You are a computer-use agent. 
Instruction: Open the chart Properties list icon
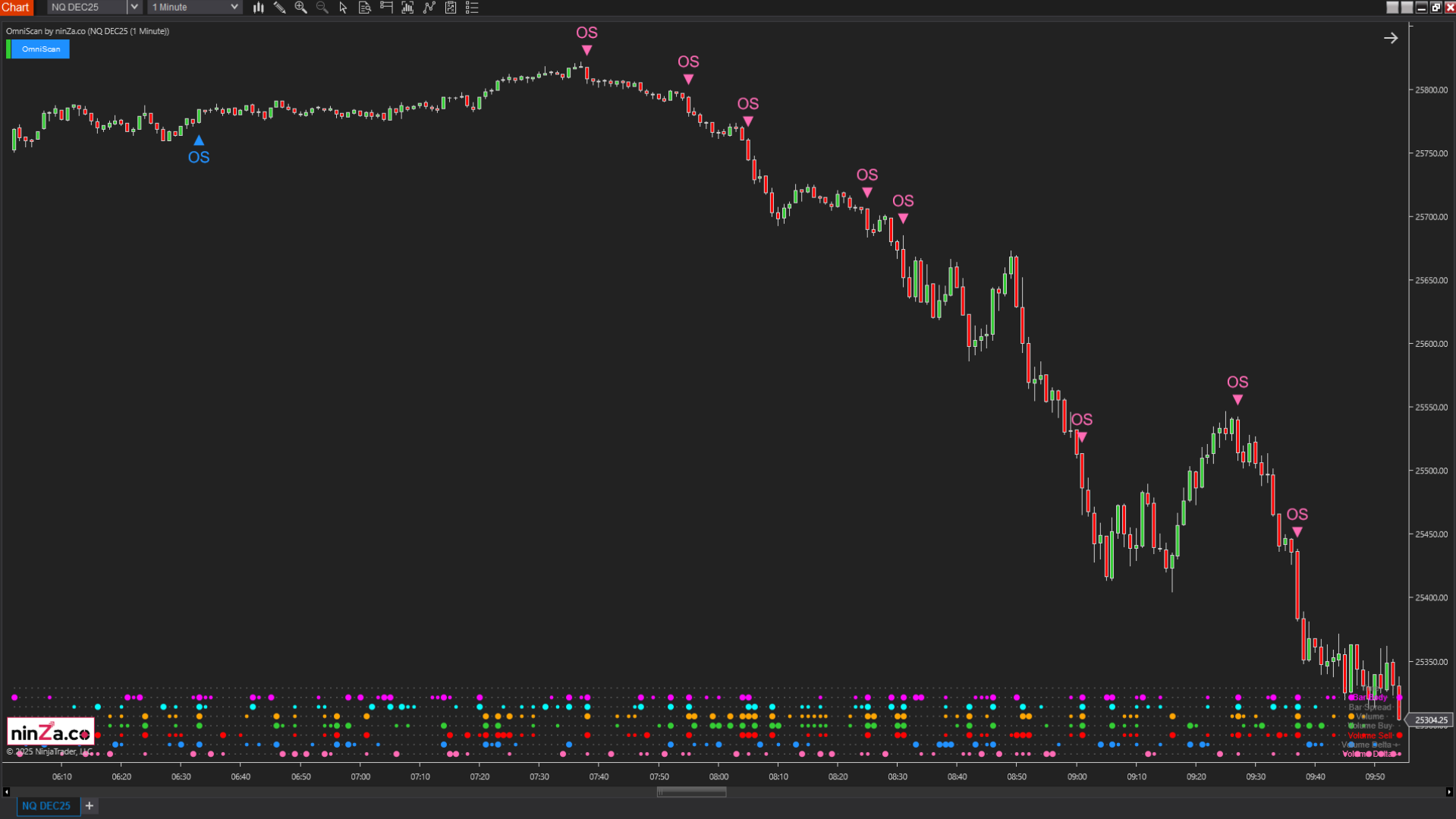click(472, 8)
